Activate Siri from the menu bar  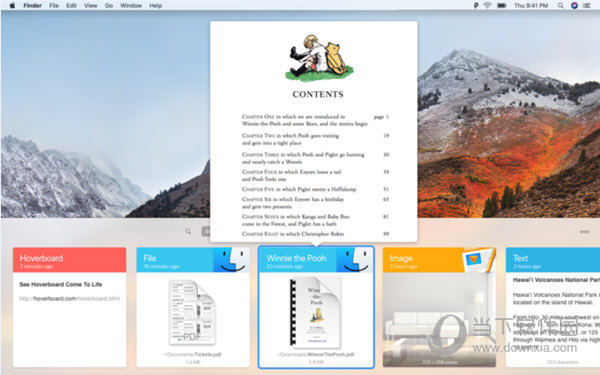pyautogui.click(x=574, y=5)
